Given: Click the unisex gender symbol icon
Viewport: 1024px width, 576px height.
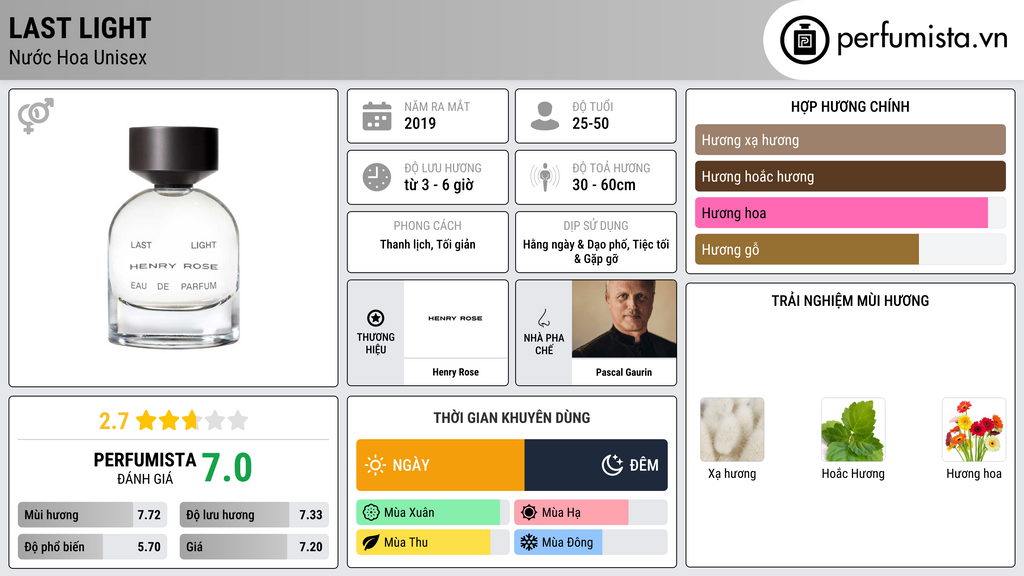Looking at the screenshot, I should click(35, 116).
